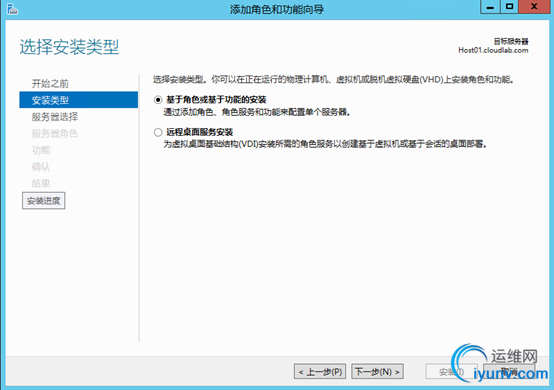Click the VDI description text under remote desktop option

tap(325, 144)
